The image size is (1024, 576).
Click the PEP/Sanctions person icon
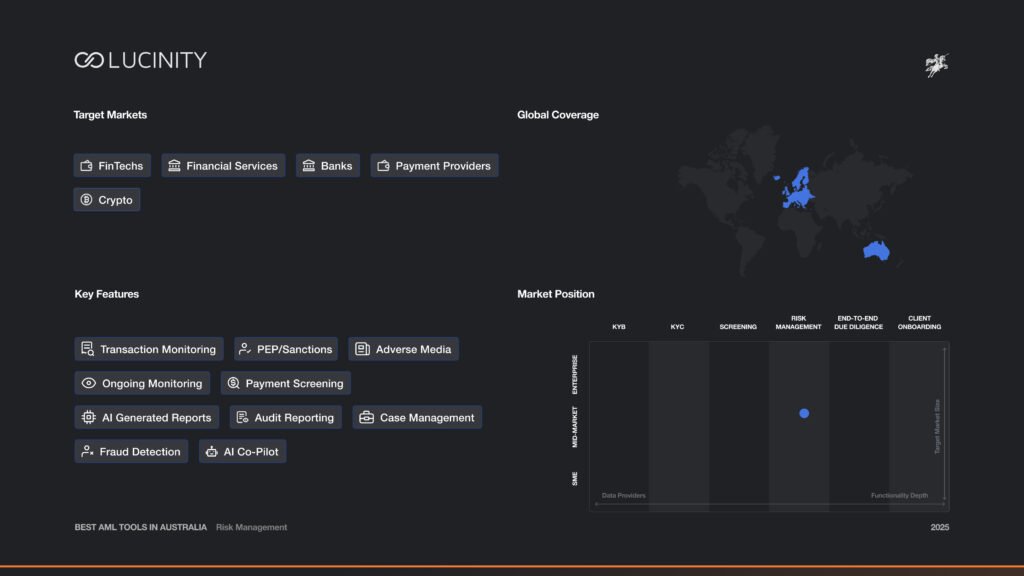click(x=245, y=349)
